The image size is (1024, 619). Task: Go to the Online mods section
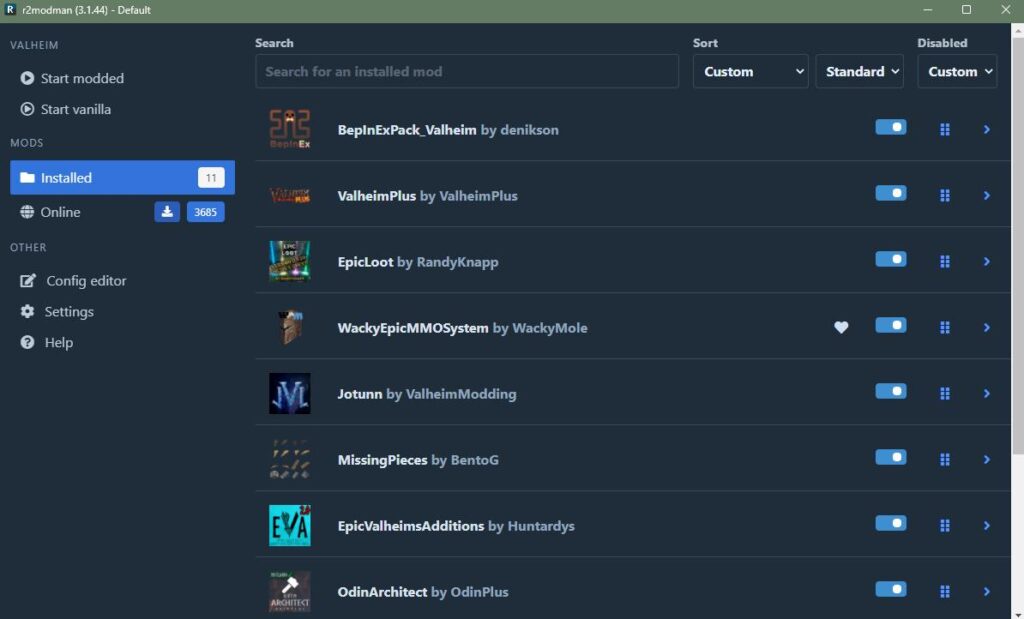pyautogui.click(x=61, y=212)
